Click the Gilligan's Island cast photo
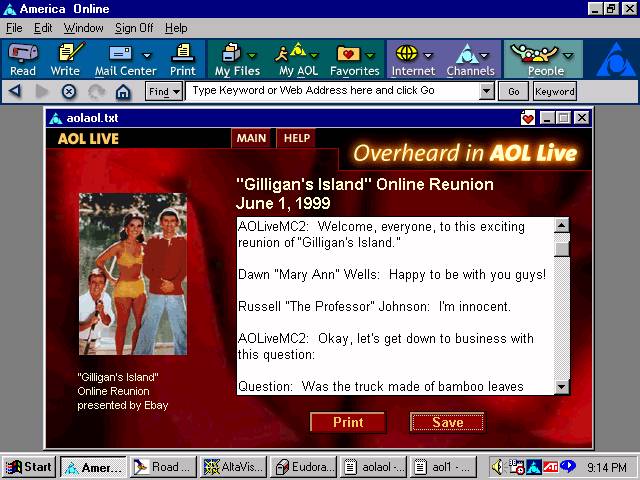The width and height of the screenshot is (640, 480). point(133,274)
